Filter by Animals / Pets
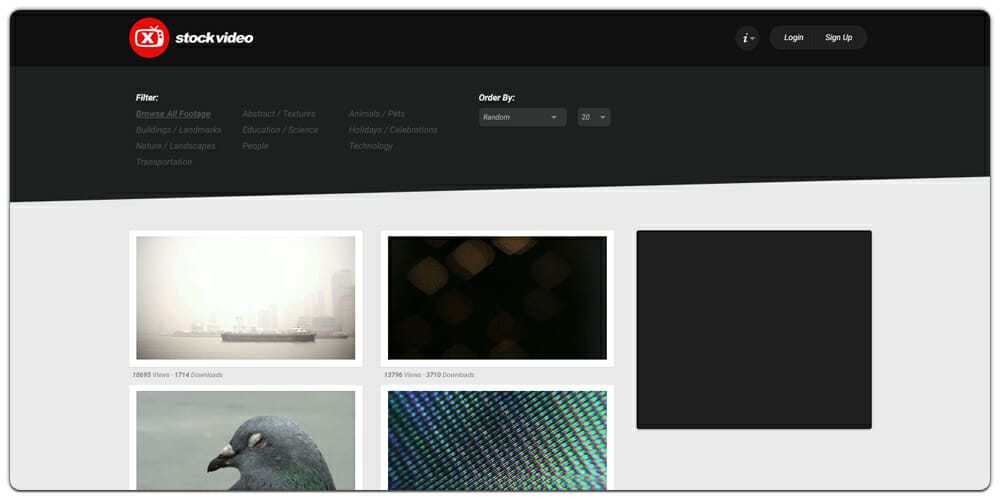 tap(376, 114)
